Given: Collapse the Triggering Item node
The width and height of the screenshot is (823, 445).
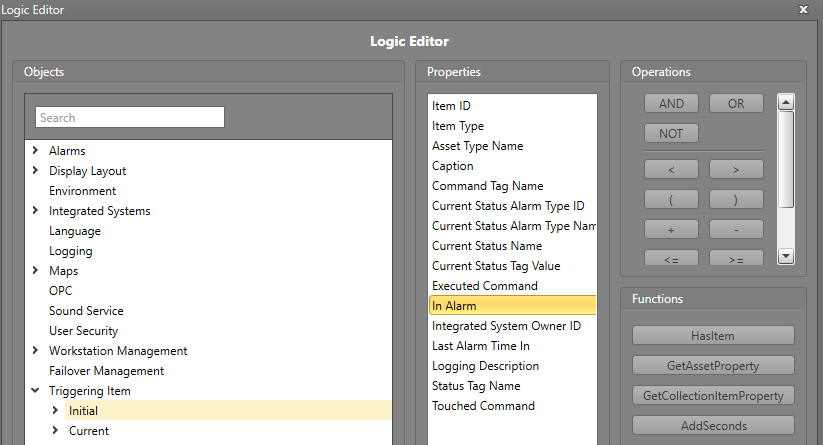Looking at the screenshot, I should pyautogui.click(x=36, y=391).
